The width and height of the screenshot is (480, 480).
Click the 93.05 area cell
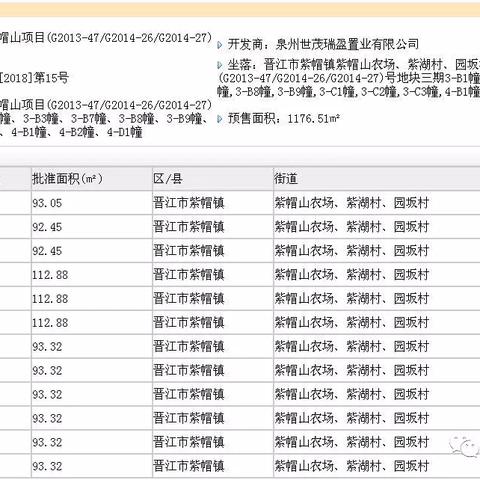[92, 203]
